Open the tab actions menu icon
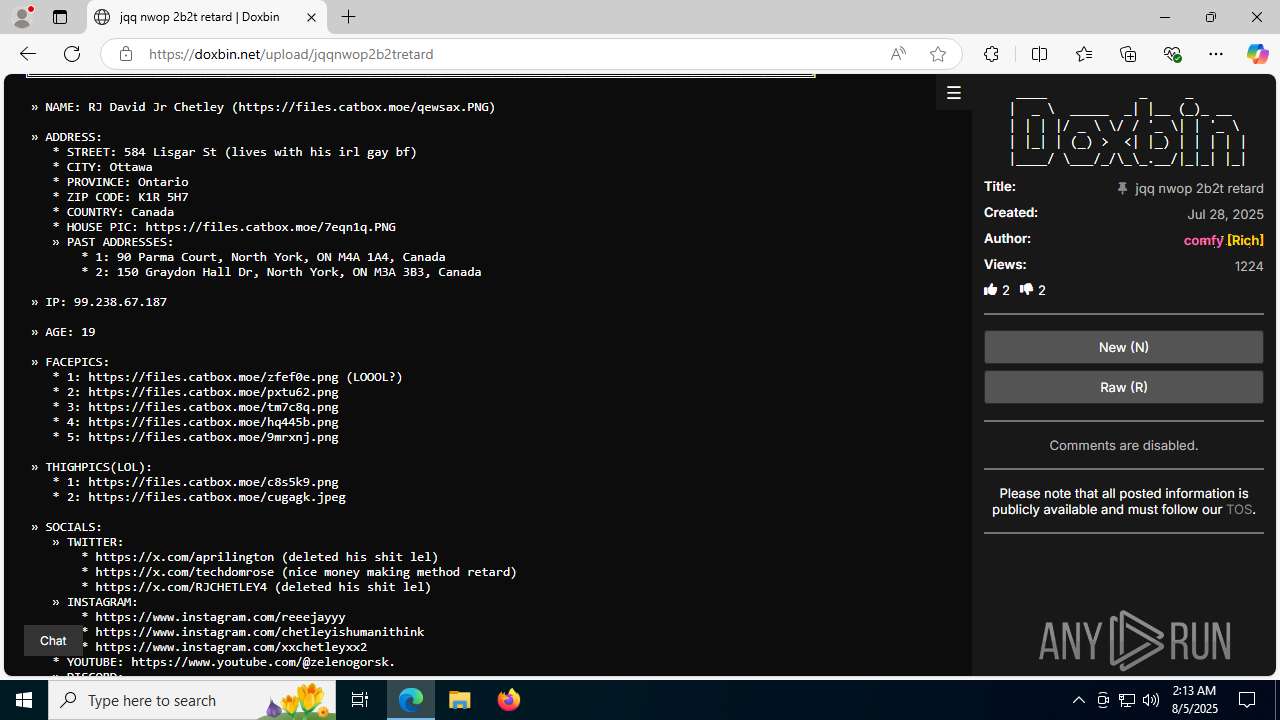Viewport: 1280px width, 720px height. pyautogui.click(x=60, y=17)
